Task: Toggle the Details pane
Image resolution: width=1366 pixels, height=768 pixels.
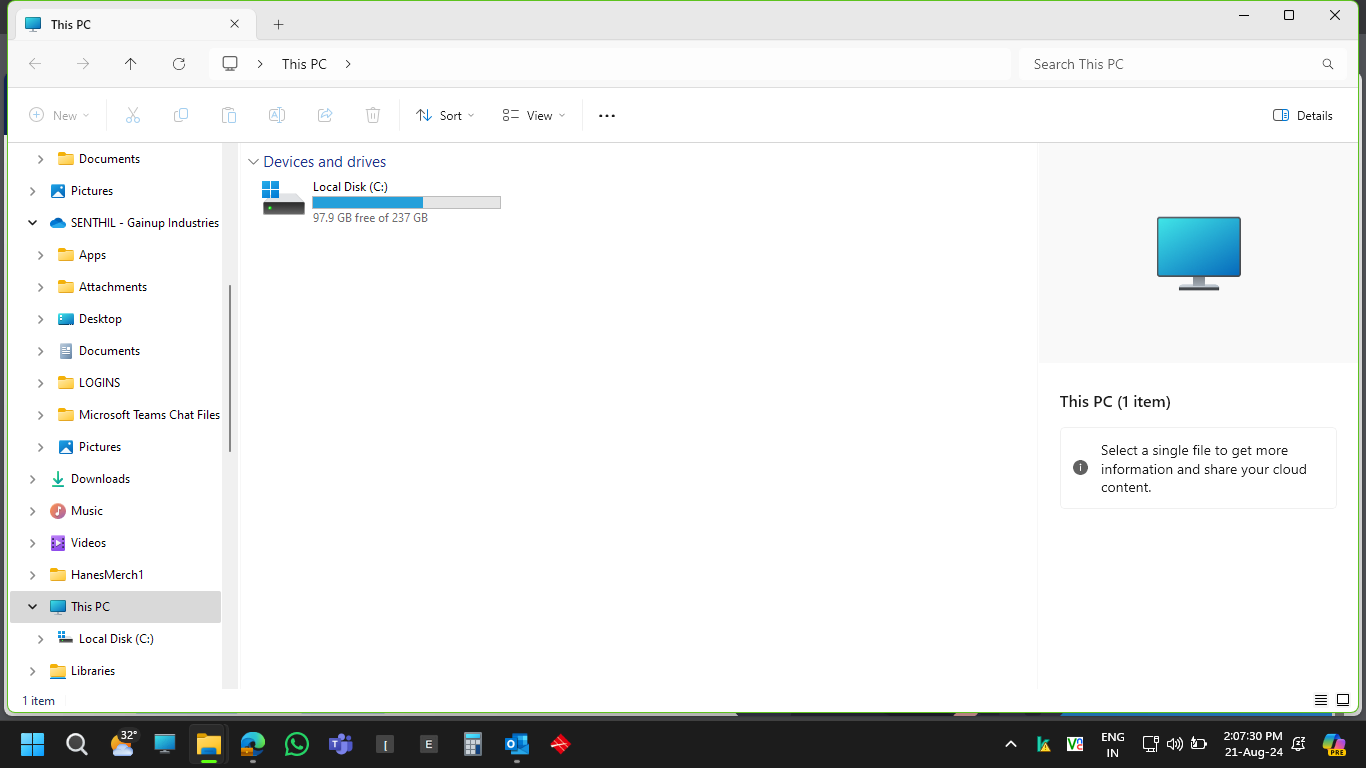Action: click(x=1303, y=116)
